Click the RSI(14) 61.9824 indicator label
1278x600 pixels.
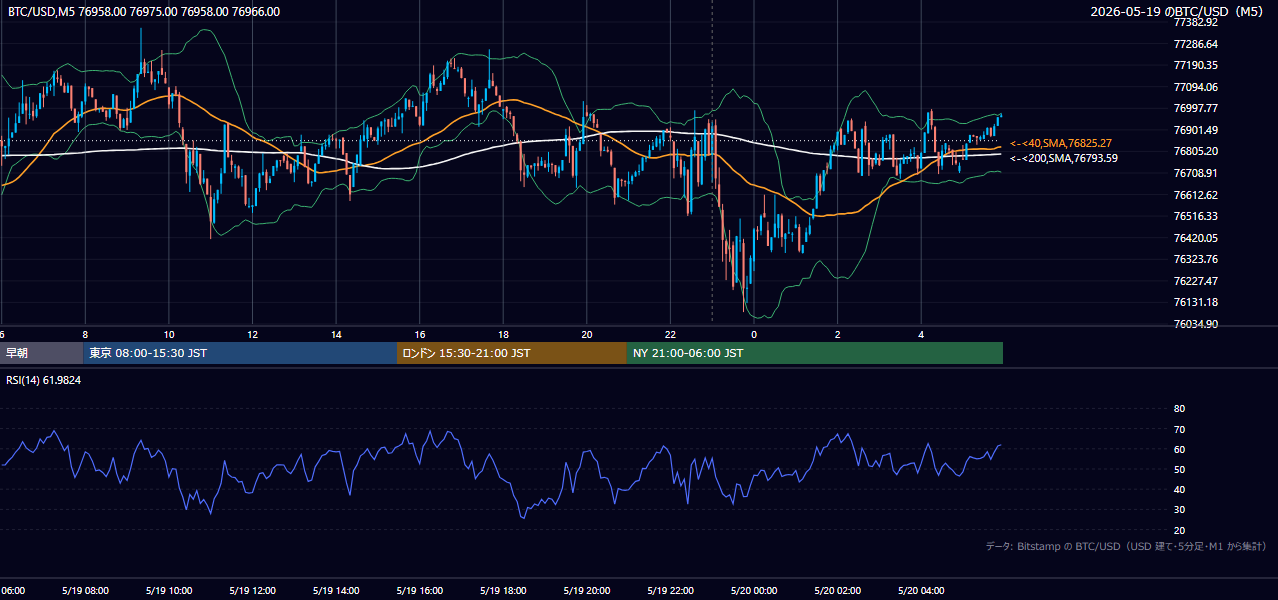(44, 380)
